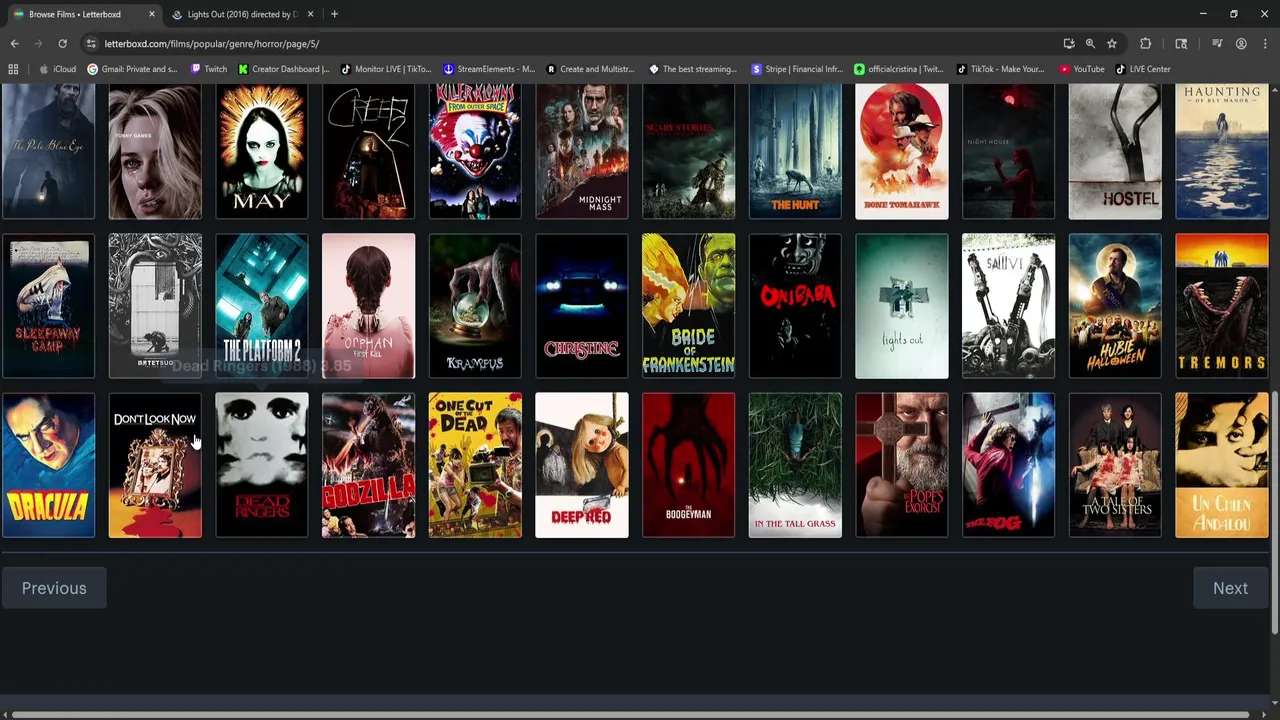Close the Lights Out (2016) tab

pos(310,14)
